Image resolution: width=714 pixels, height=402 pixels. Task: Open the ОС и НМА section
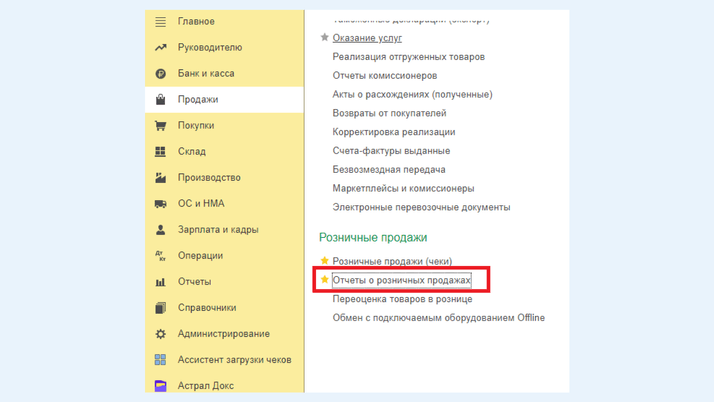point(224,204)
